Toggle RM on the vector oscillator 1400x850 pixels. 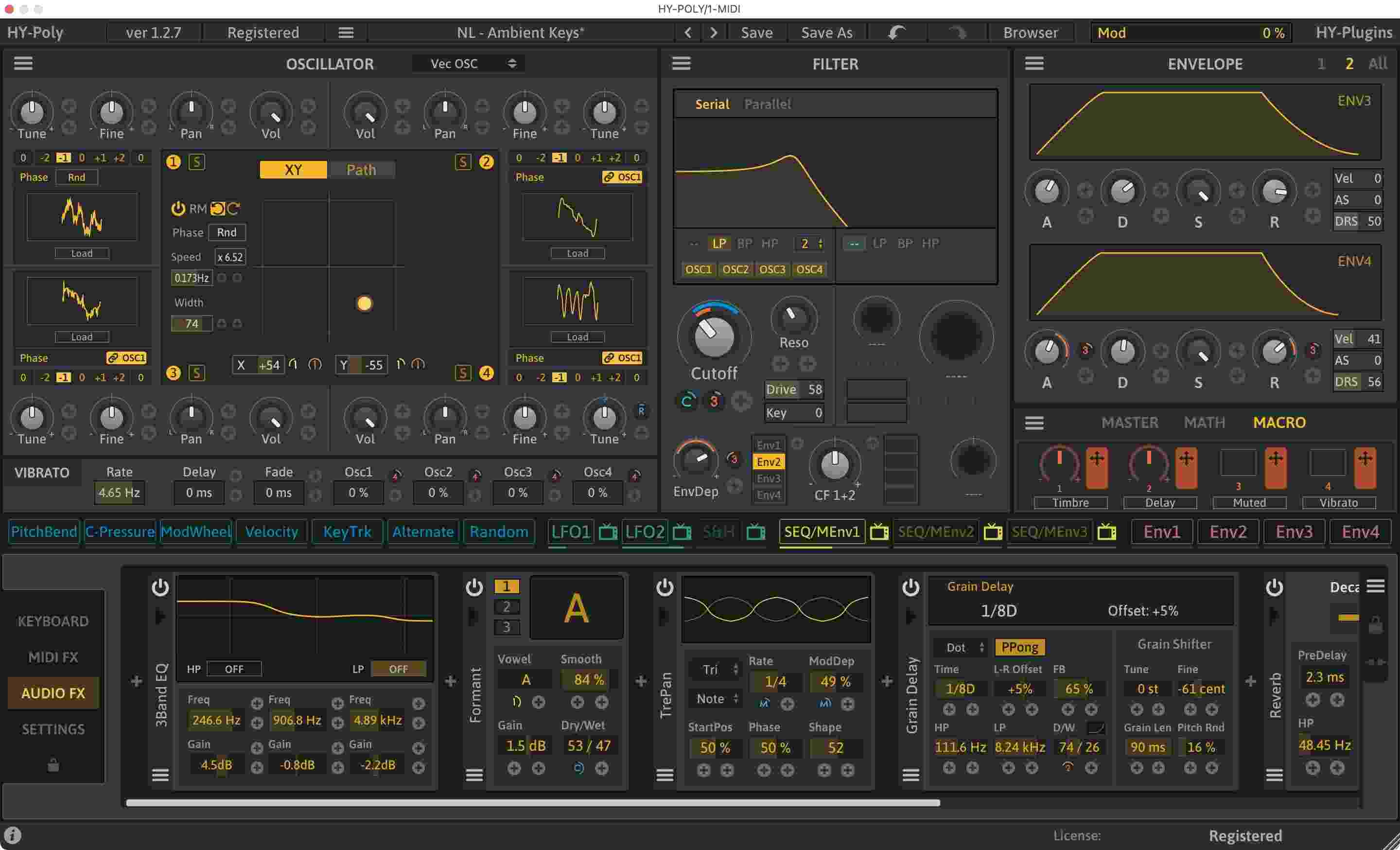tap(178, 209)
